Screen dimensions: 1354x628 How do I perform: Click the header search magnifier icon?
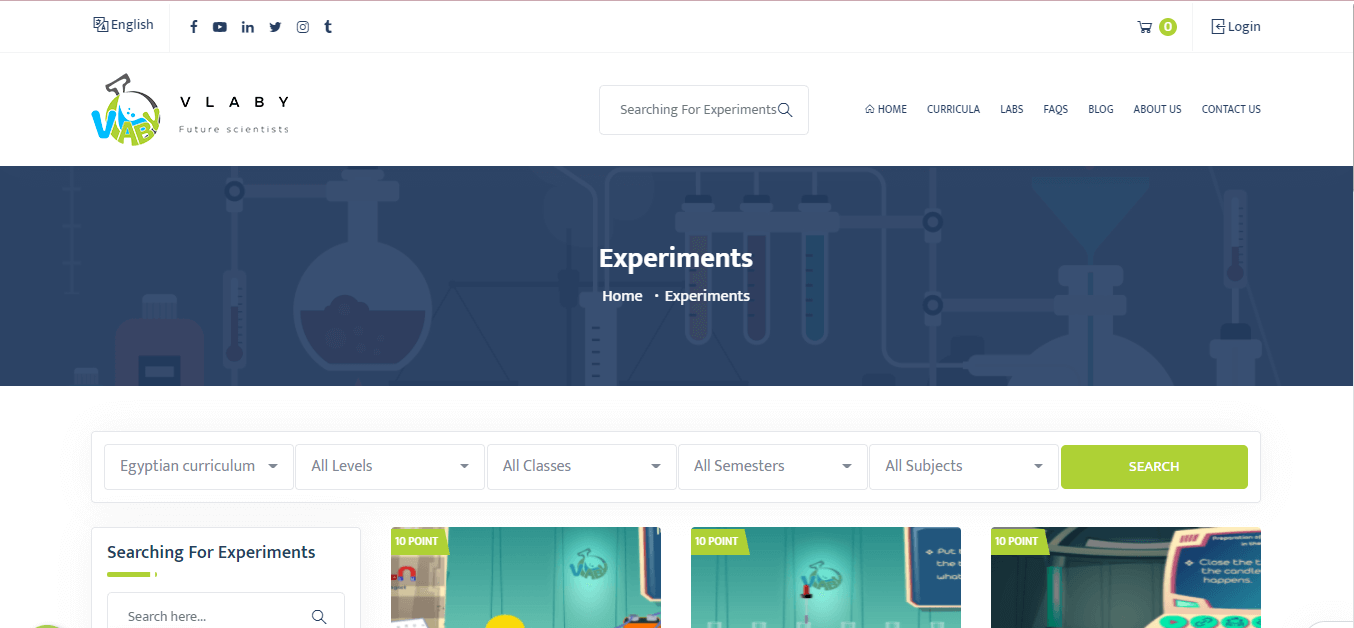coord(785,110)
